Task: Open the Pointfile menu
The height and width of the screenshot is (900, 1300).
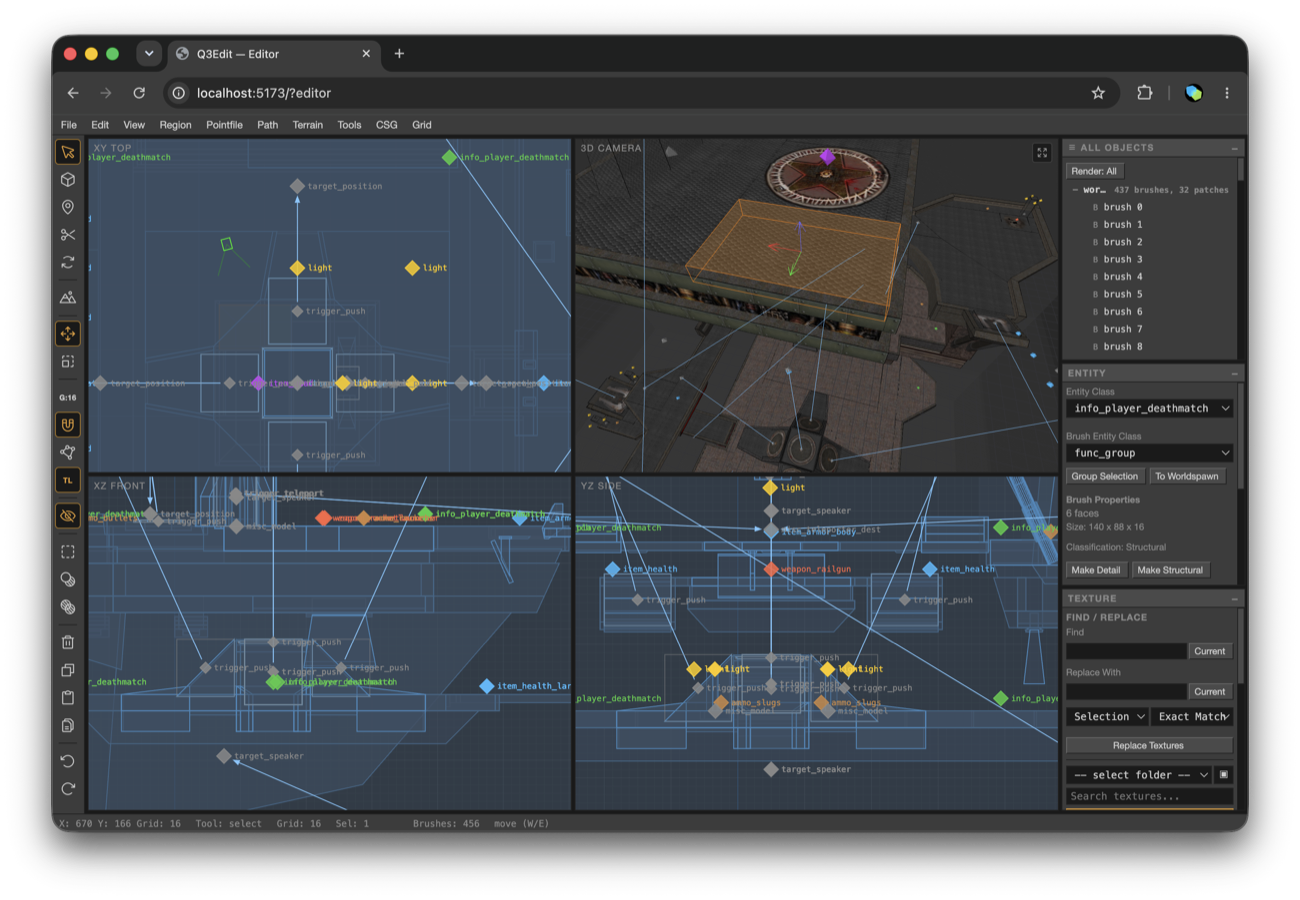Action: tap(224, 125)
